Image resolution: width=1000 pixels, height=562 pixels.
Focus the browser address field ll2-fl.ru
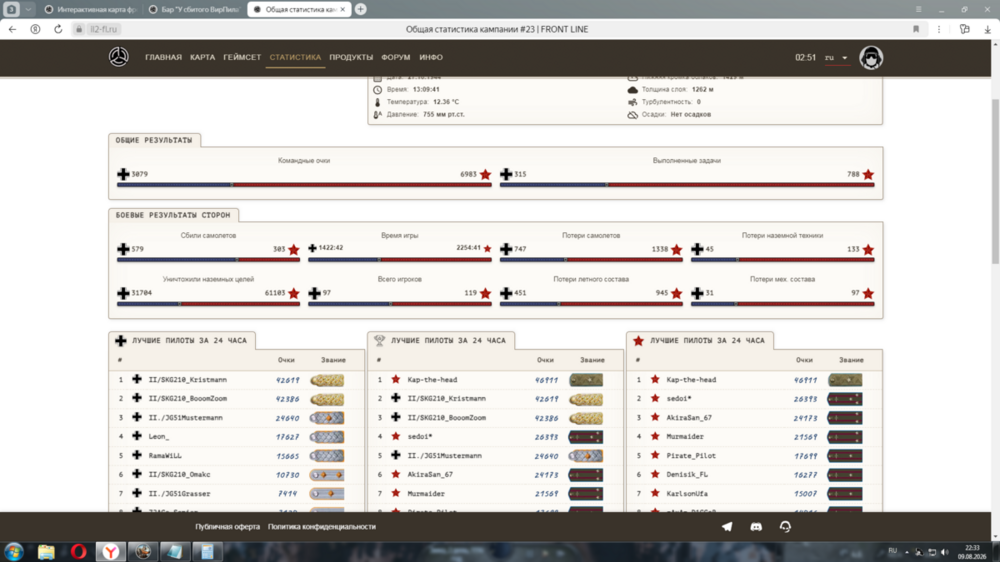click(x=103, y=29)
